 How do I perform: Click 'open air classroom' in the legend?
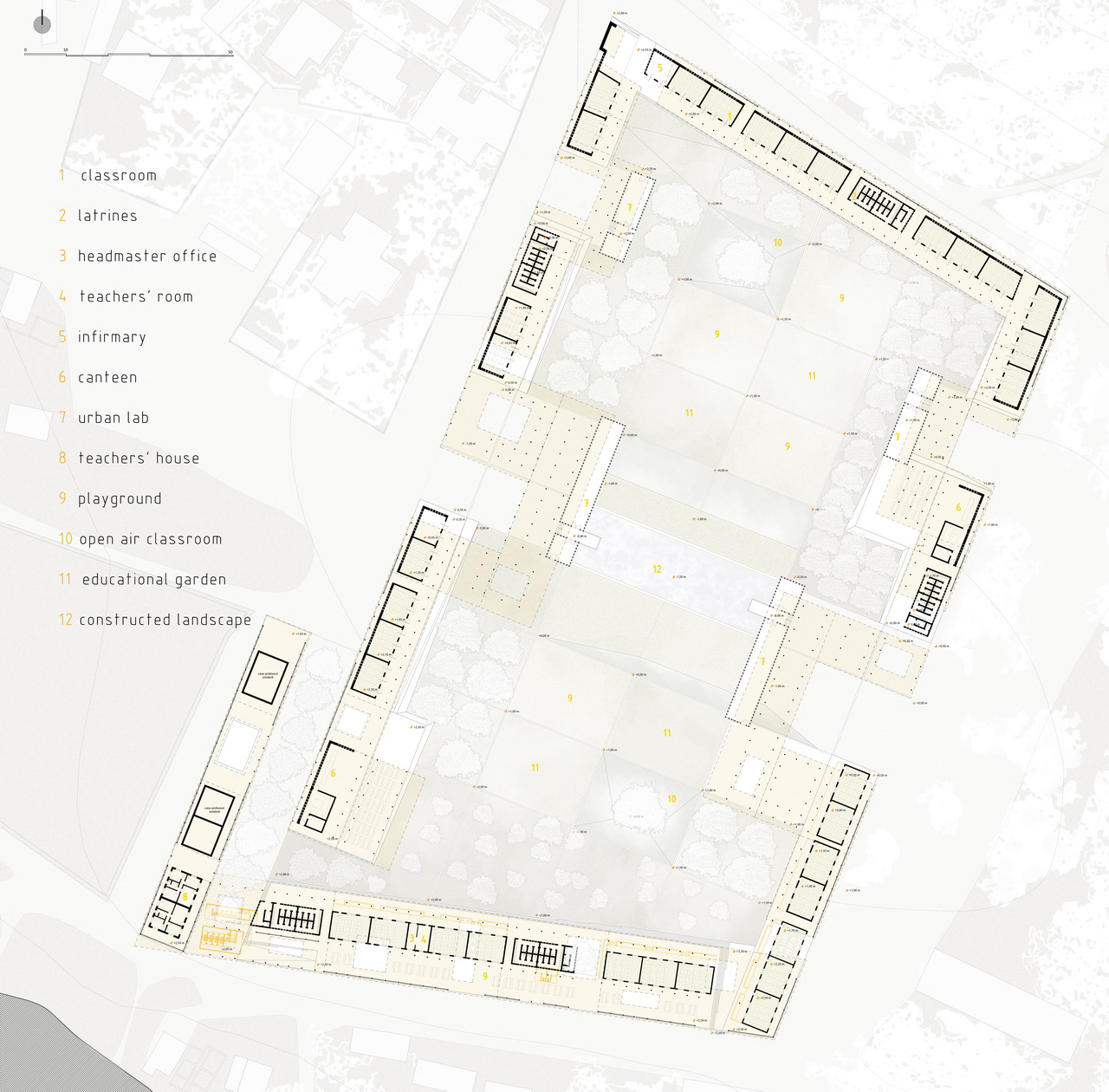click(150, 539)
